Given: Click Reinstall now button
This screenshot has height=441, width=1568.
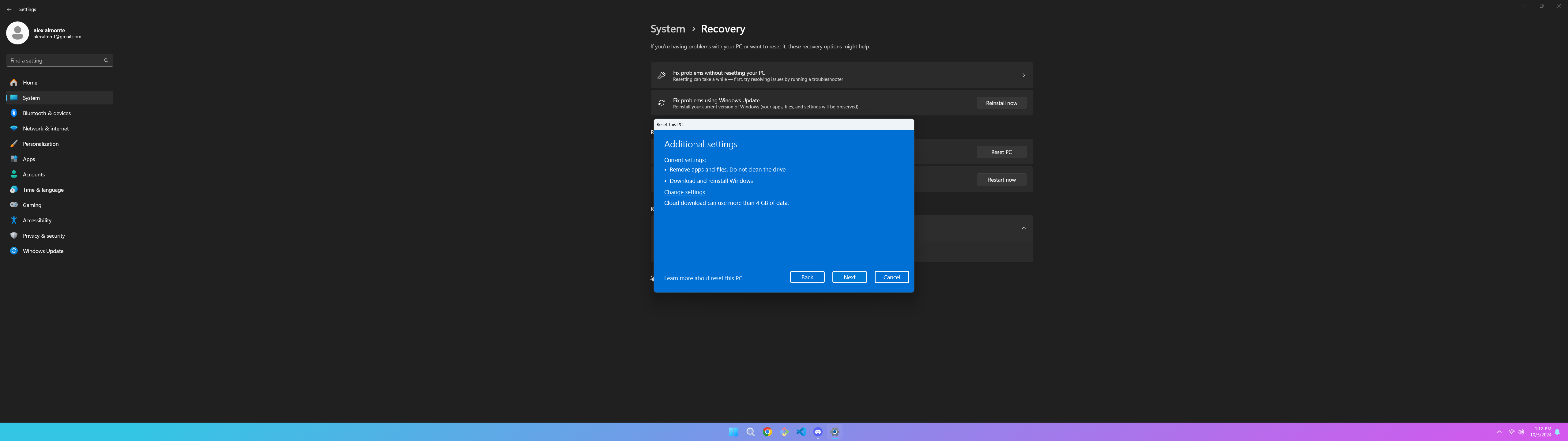Looking at the screenshot, I should click(x=1001, y=103).
